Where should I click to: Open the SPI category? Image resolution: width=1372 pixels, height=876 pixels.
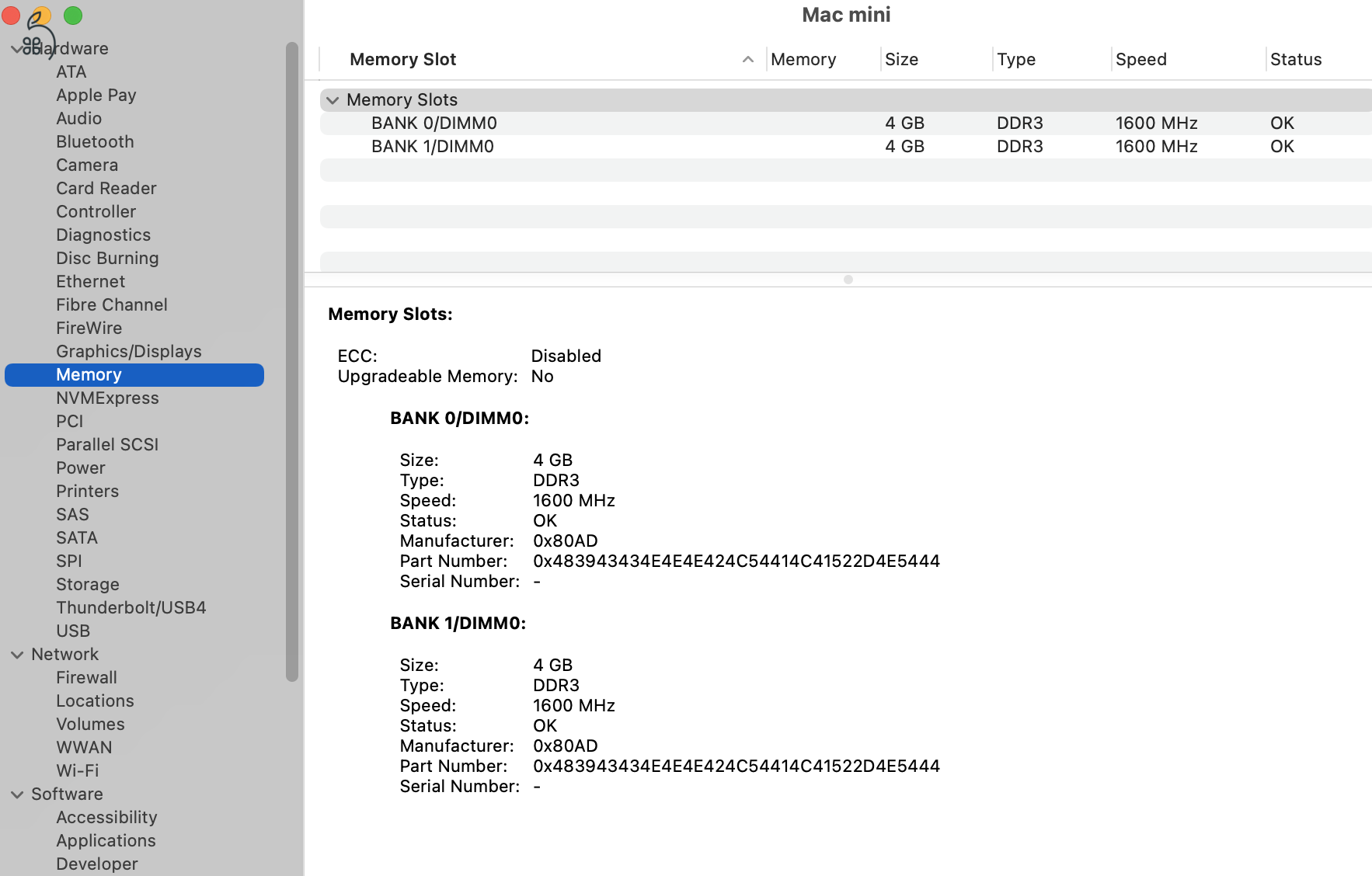pyautogui.click(x=68, y=561)
